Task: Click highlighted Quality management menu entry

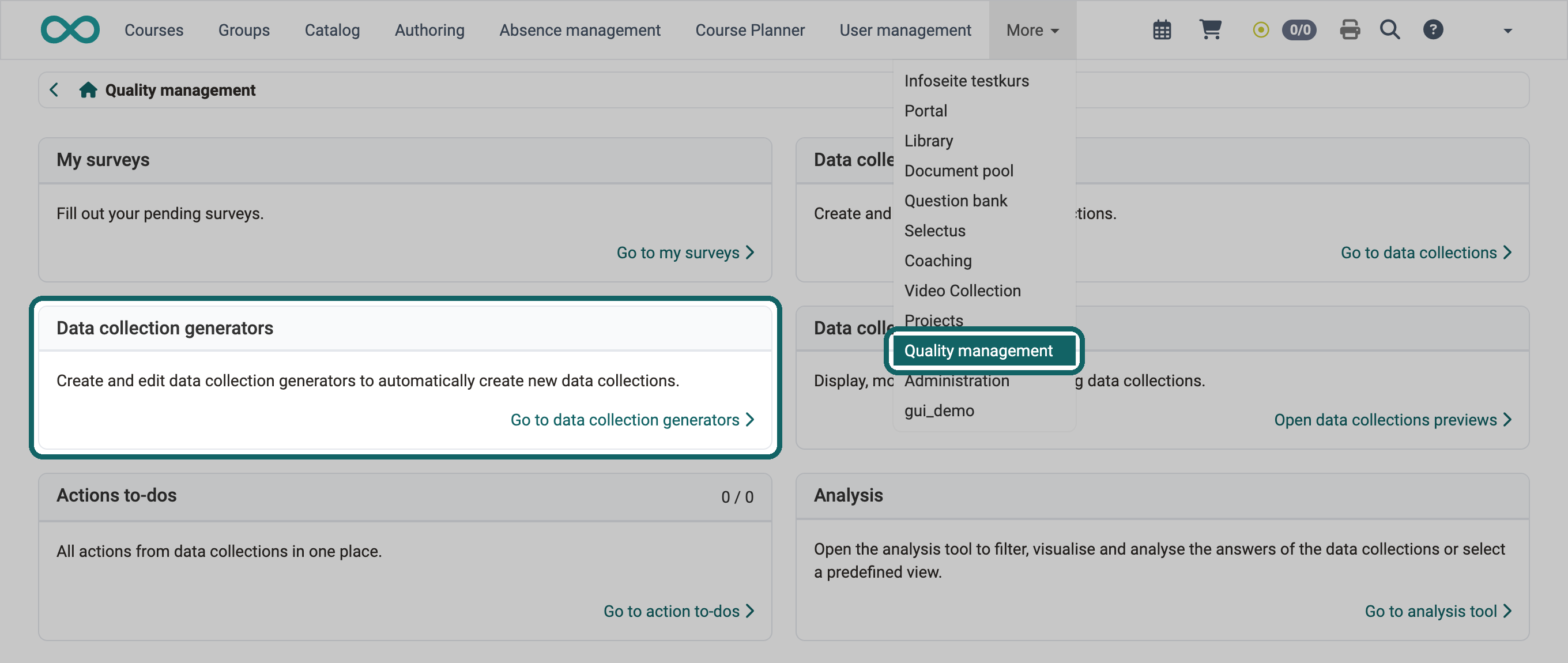Action: [x=984, y=351]
